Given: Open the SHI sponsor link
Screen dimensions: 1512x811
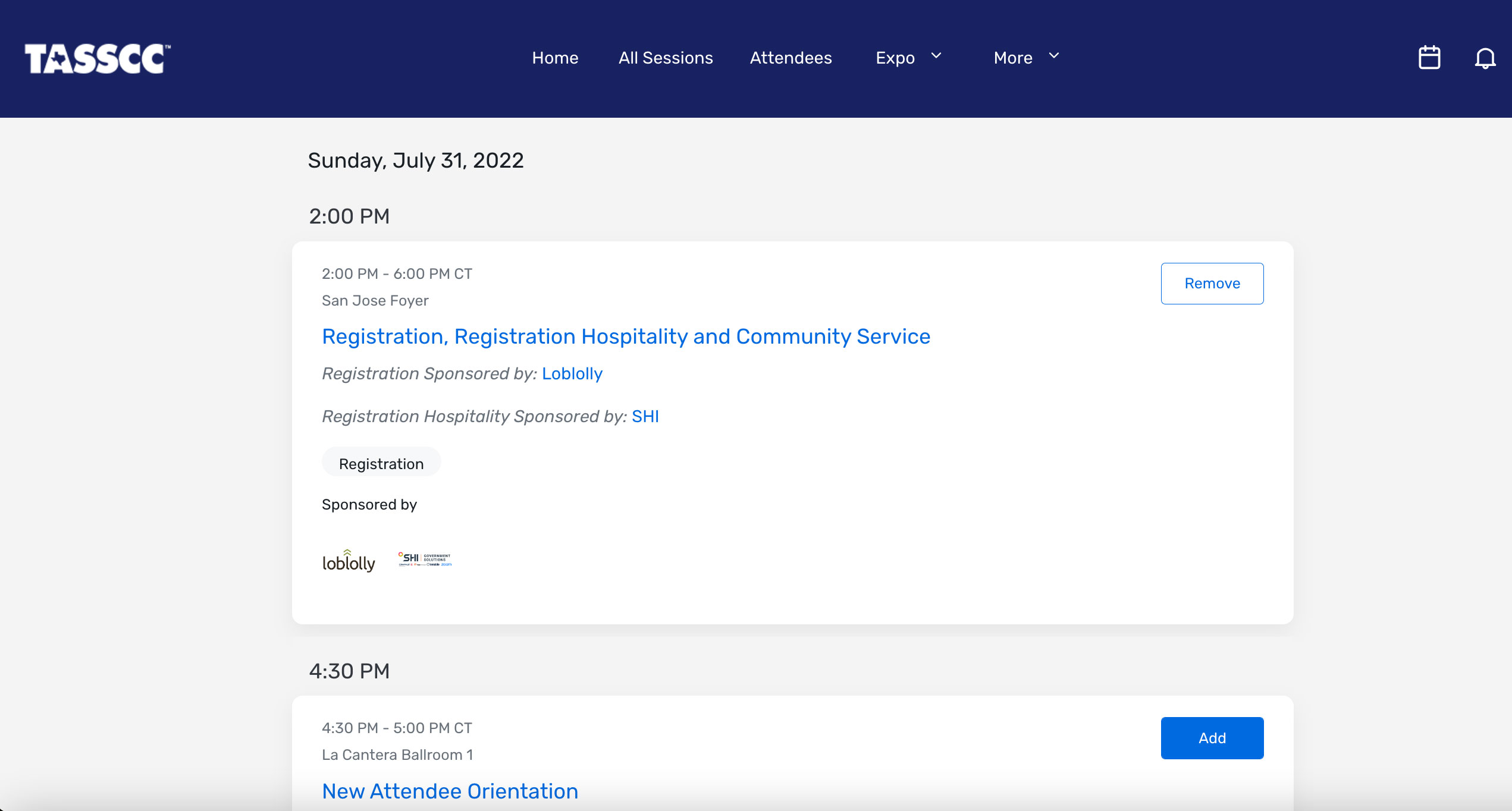Looking at the screenshot, I should [x=645, y=416].
